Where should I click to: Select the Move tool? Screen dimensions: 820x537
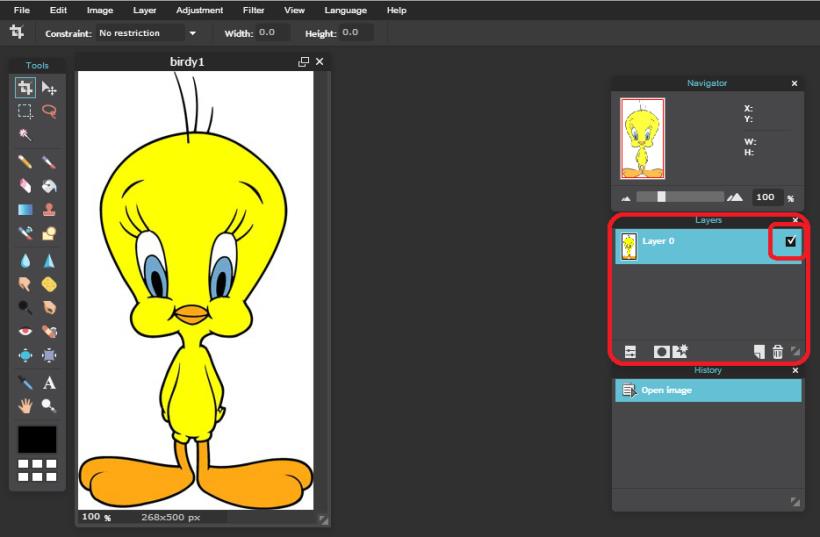click(x=48, y=88)
